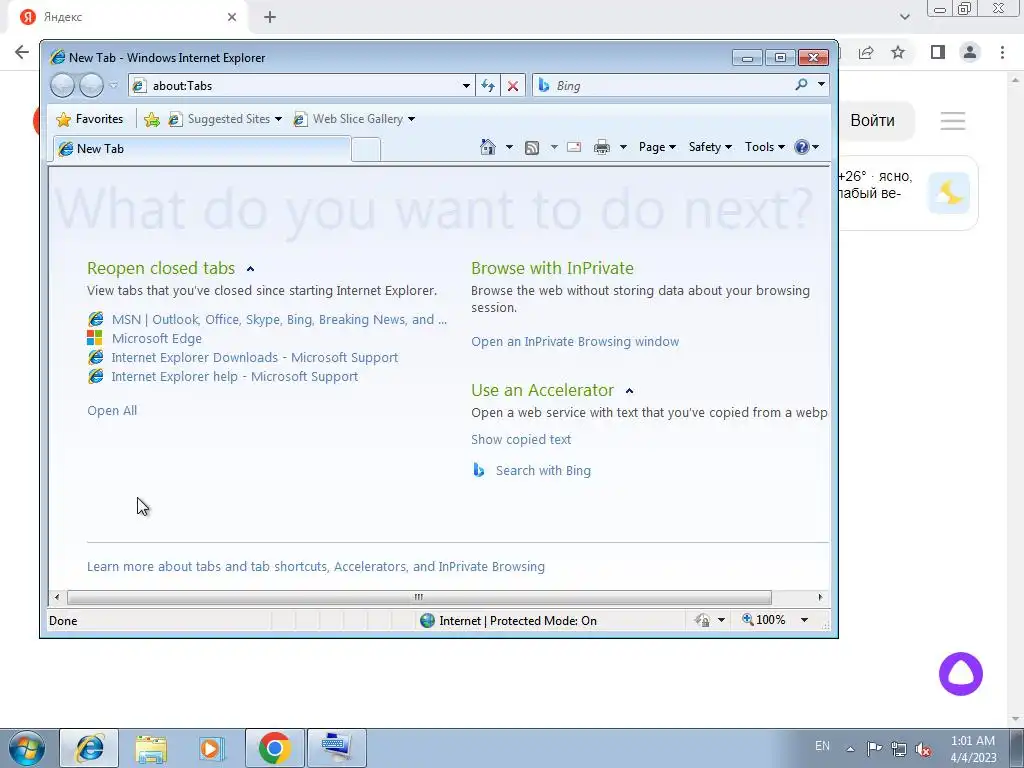Click the red Stop loading icon
The image size is (1024, 768).
point(513,86)
